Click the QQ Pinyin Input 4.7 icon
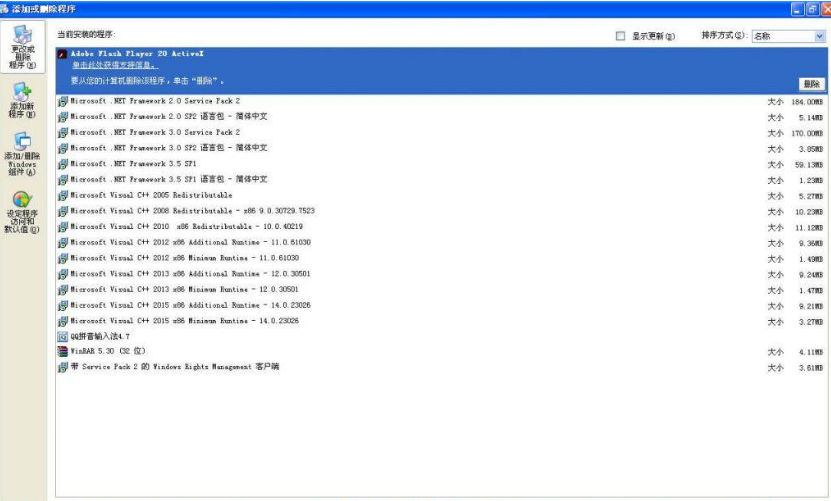Screen dimensions: 831x501 pos(63,336)
